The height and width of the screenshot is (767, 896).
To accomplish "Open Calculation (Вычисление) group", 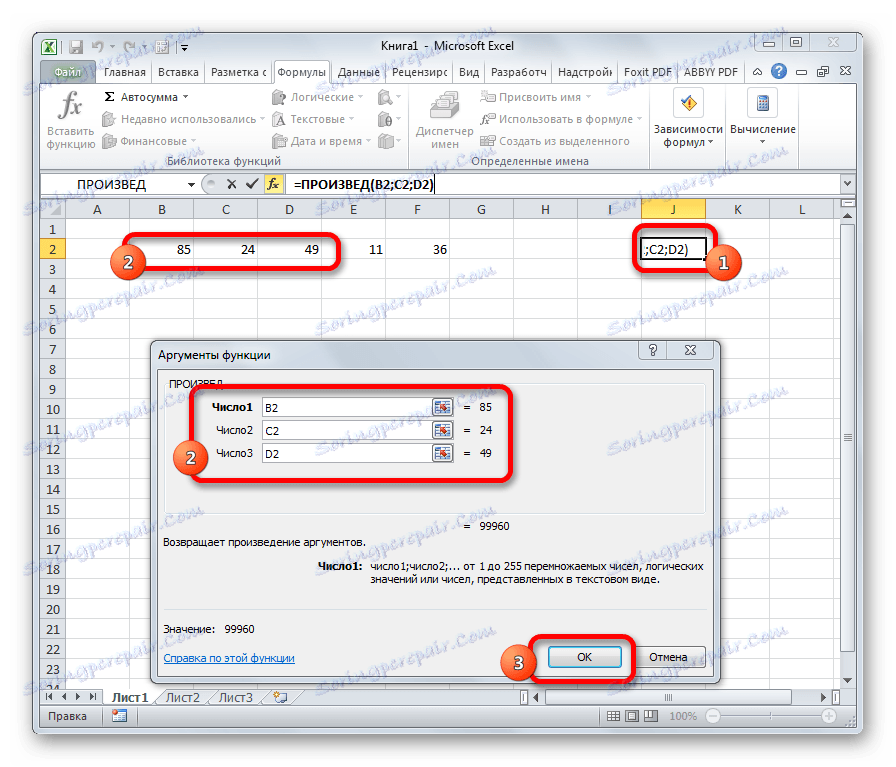I will coord(763,119).
